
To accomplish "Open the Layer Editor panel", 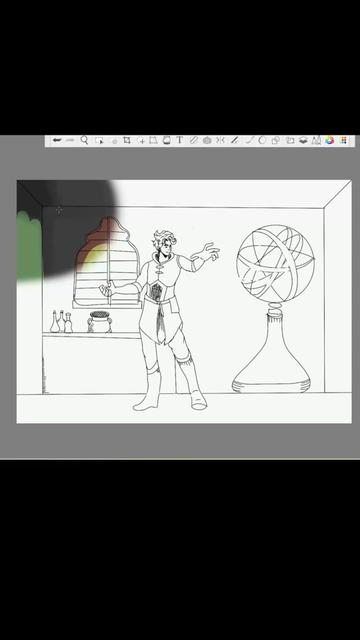I will (x=303, y=140).
